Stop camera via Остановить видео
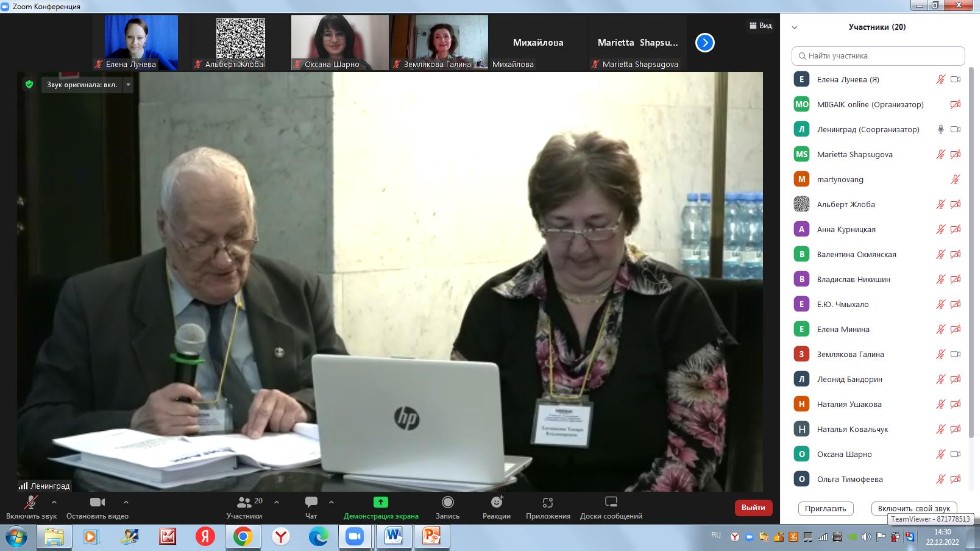Screen dimensions: 980x551 [97, 504]
